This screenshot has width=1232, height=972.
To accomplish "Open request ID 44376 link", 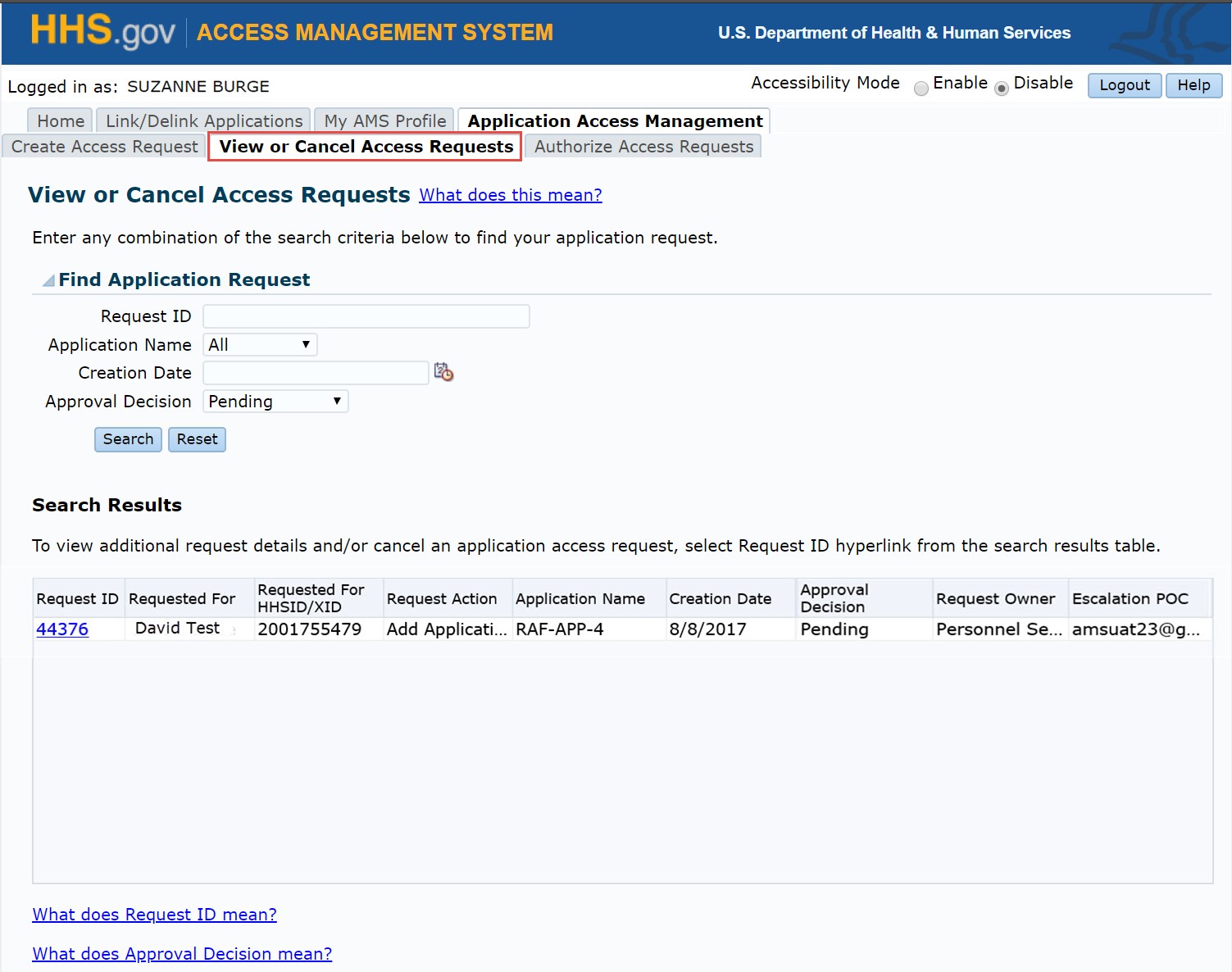I will 62,629.
